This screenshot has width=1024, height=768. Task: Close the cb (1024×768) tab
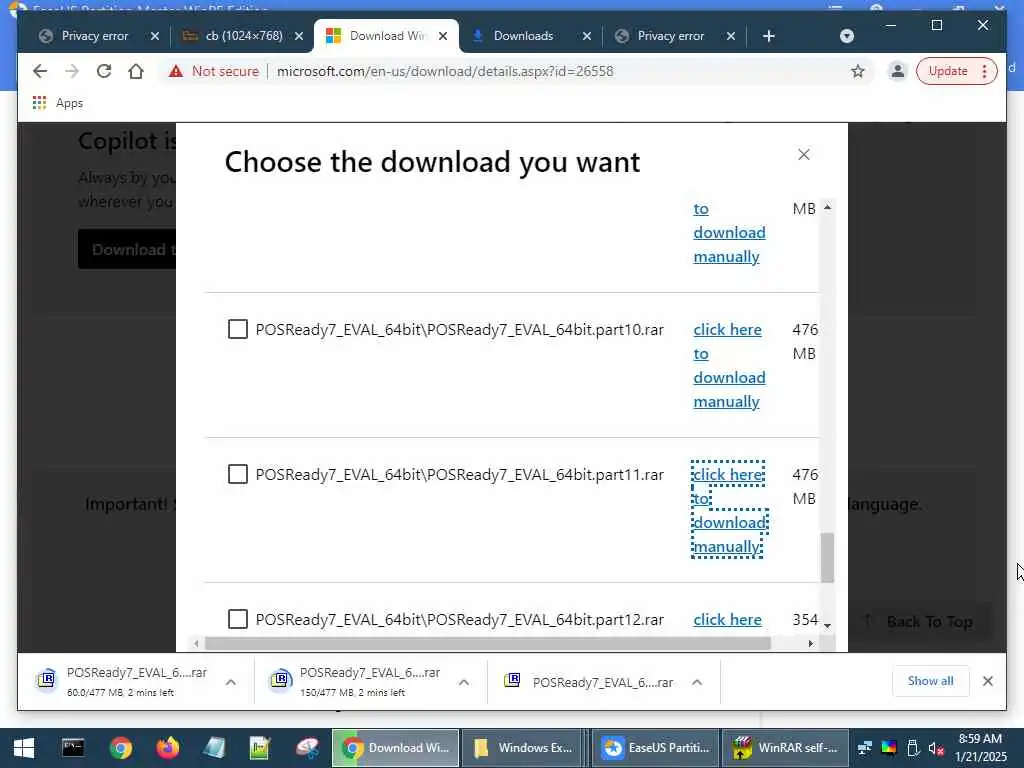(x=298, y=36)
